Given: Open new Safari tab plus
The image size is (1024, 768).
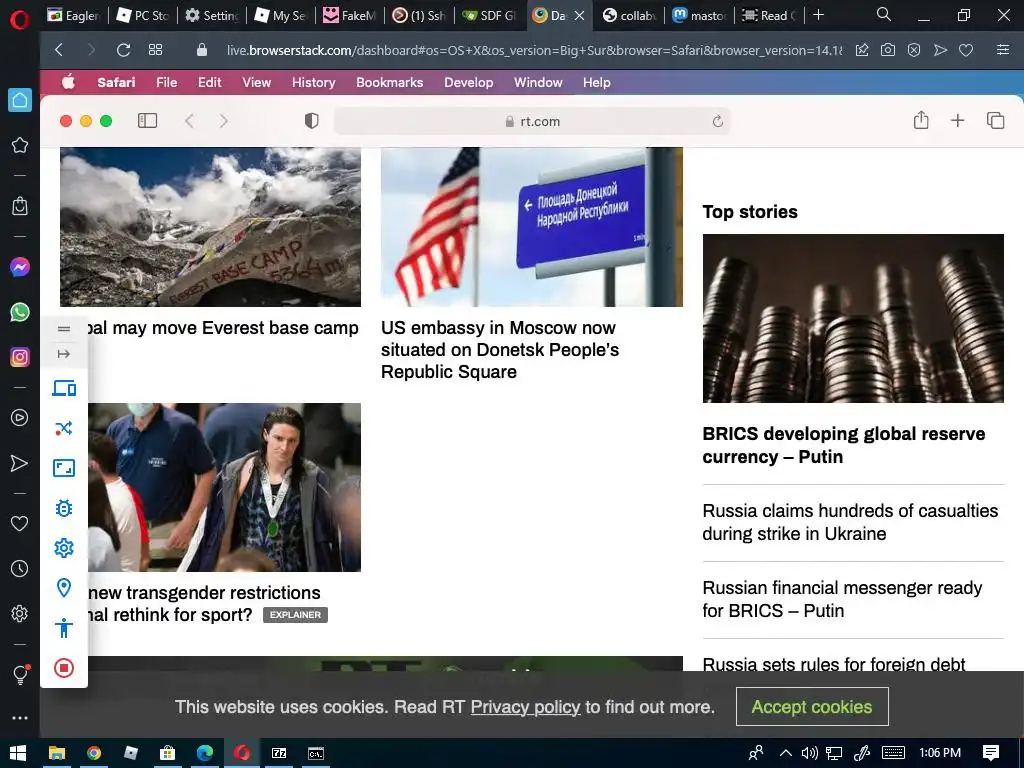Looking at the screenshot, I should [957, 120].
